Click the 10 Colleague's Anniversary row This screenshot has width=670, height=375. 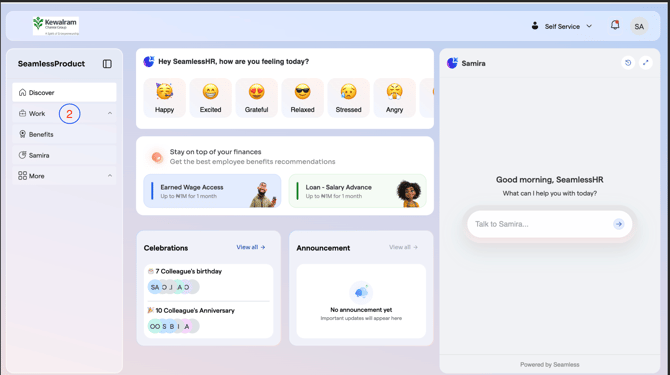209,320
